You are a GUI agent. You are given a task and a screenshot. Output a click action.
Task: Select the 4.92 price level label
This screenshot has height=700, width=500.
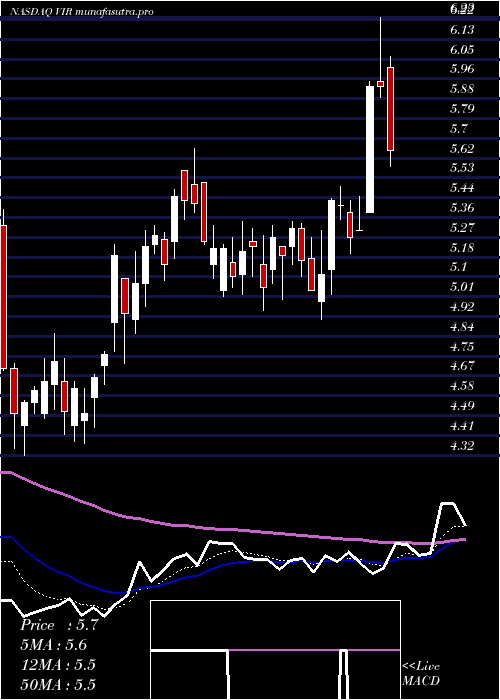[462, 306]
